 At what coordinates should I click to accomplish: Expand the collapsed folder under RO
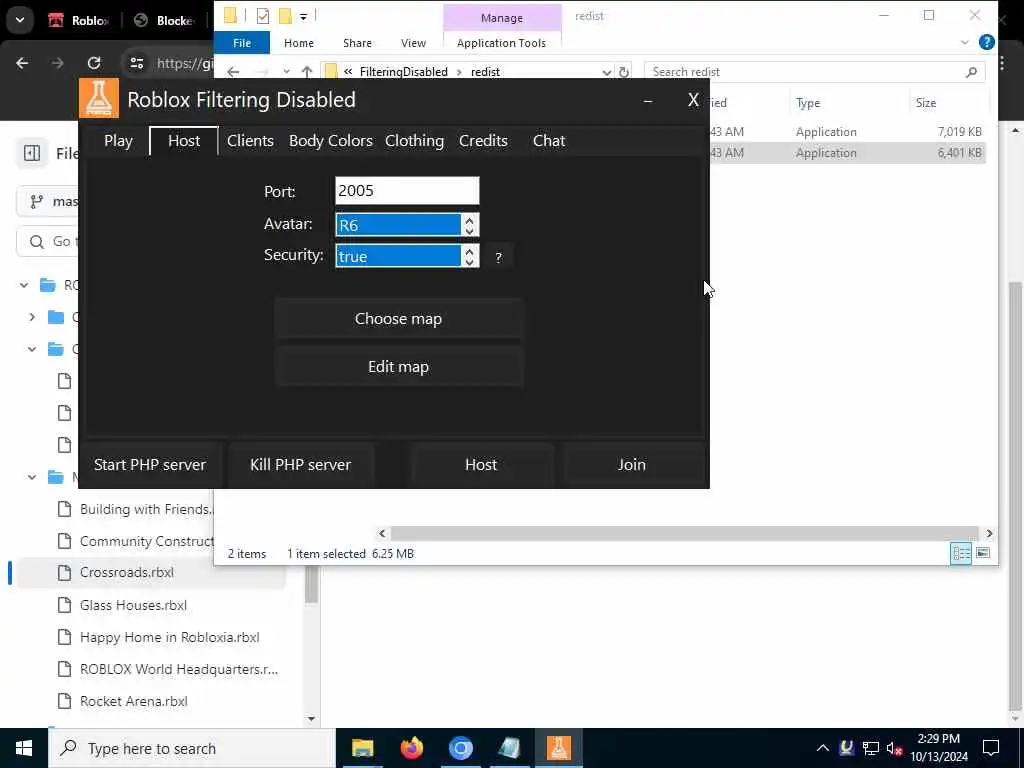click(31, 317)
